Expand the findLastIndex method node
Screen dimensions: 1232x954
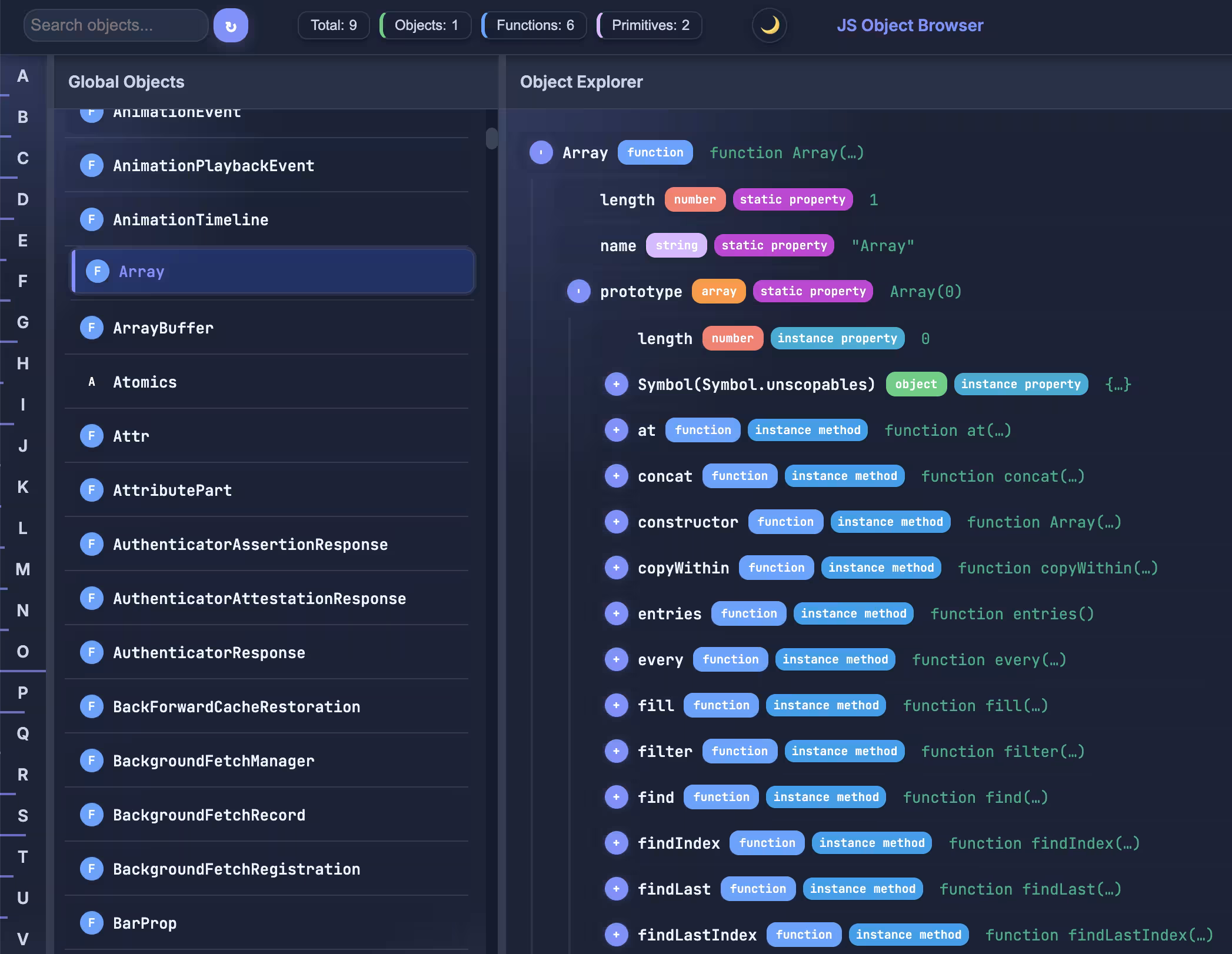pyautogui.click(x=616, y=935)
